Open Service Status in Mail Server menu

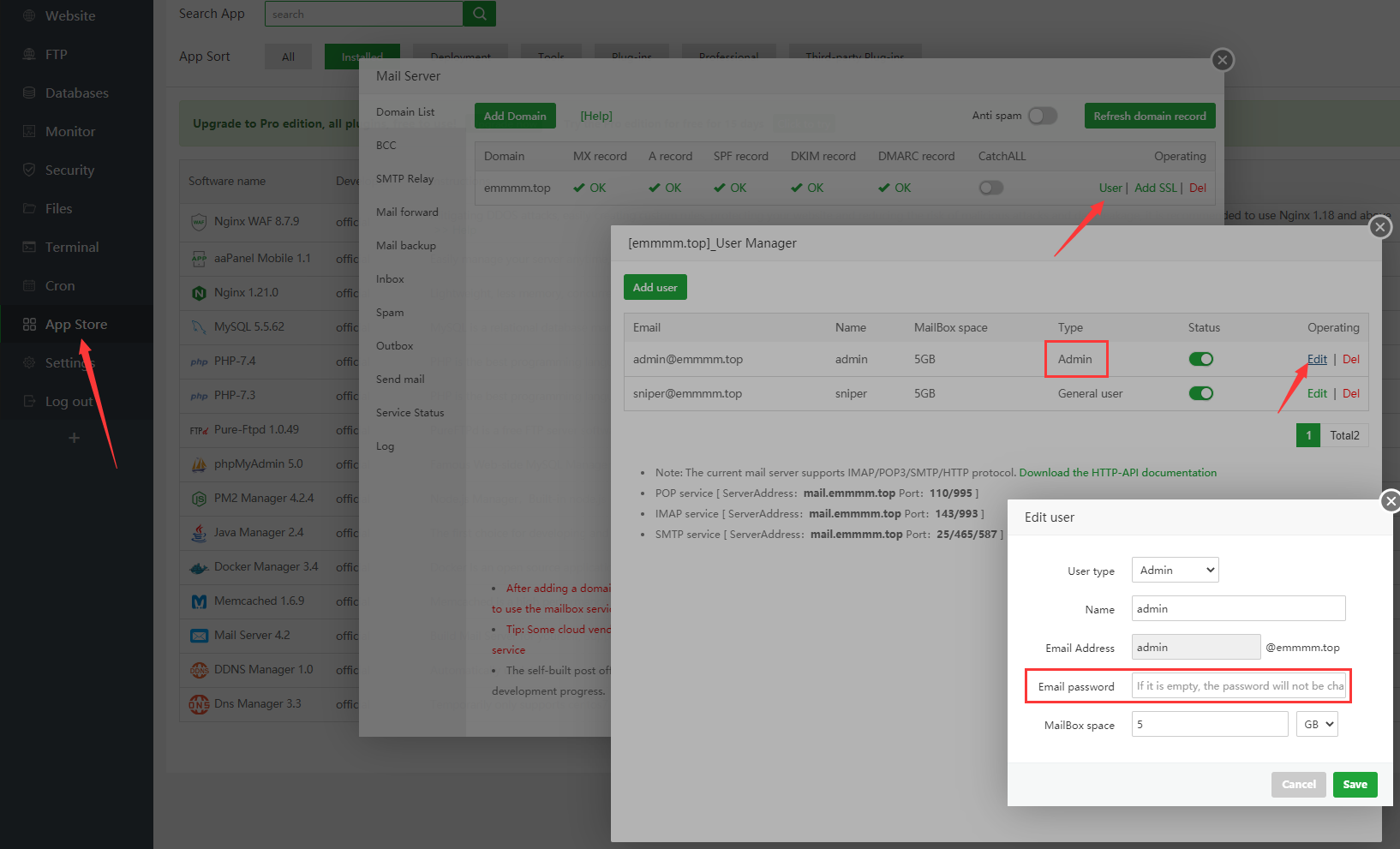click(x=410, y=413)
